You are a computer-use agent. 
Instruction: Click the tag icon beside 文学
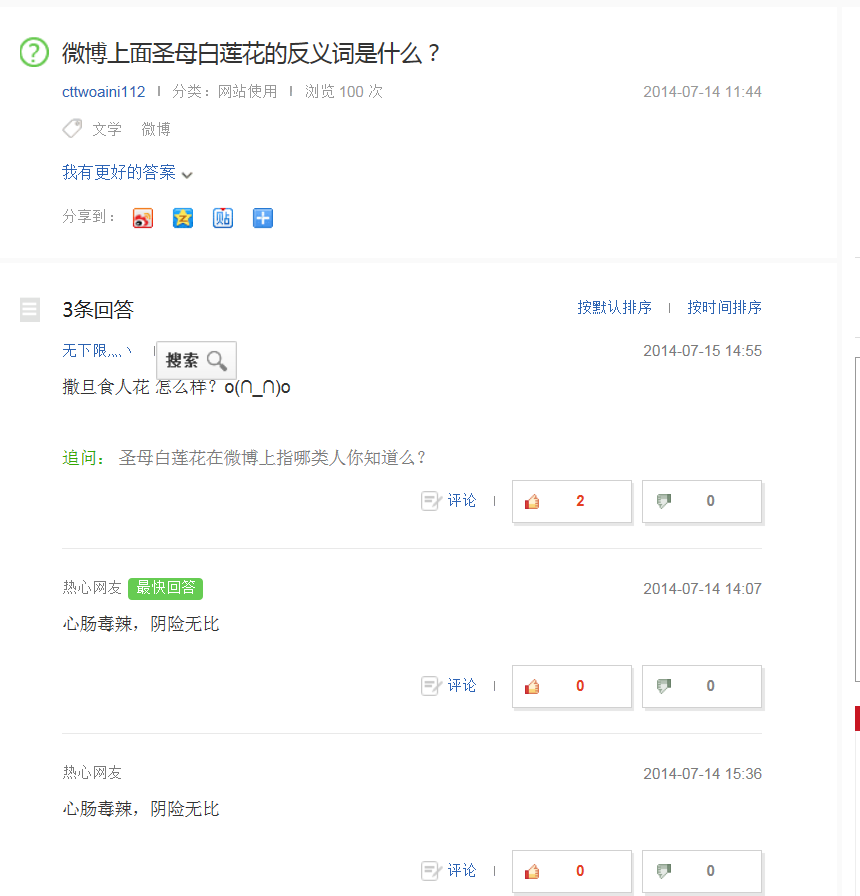72,129
